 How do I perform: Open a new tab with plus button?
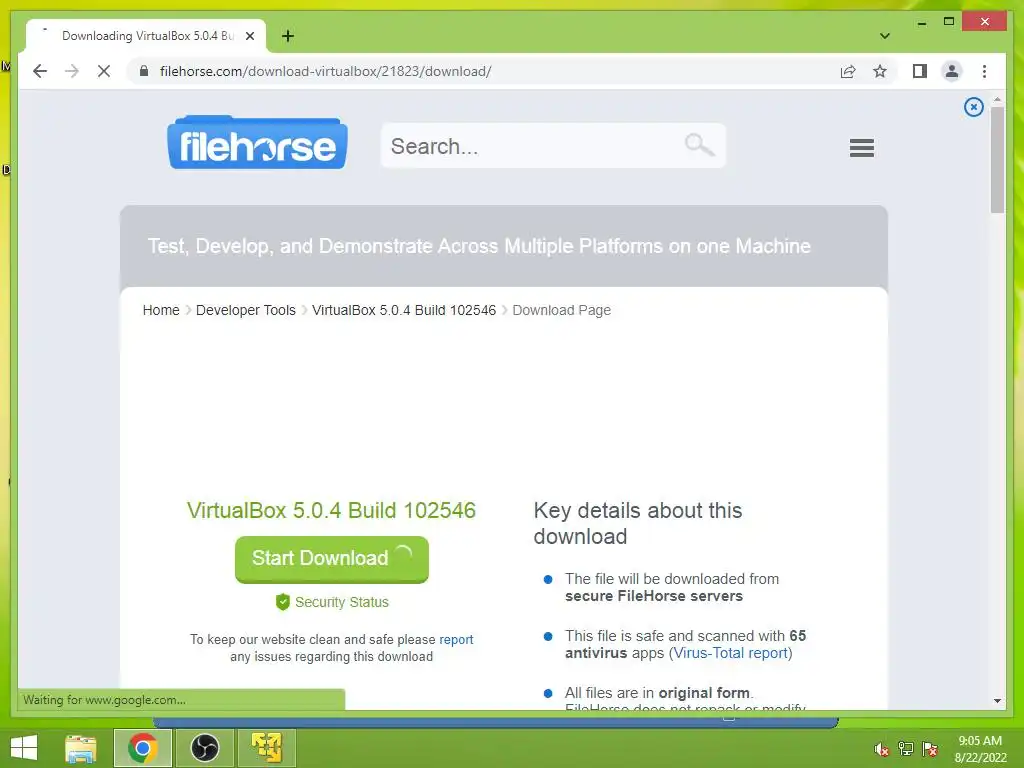click(x=288, y=36)
